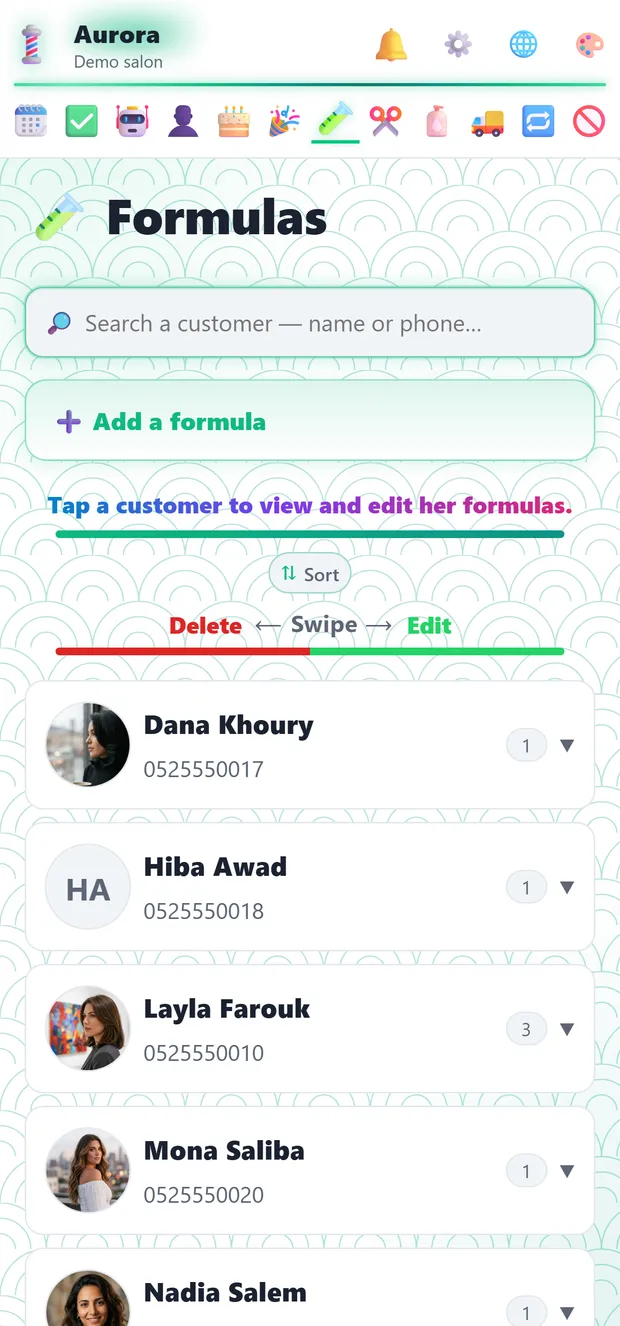Switch to the test tube Formulas tab
The image size is (620, 1326).
[x=335, y=121]
